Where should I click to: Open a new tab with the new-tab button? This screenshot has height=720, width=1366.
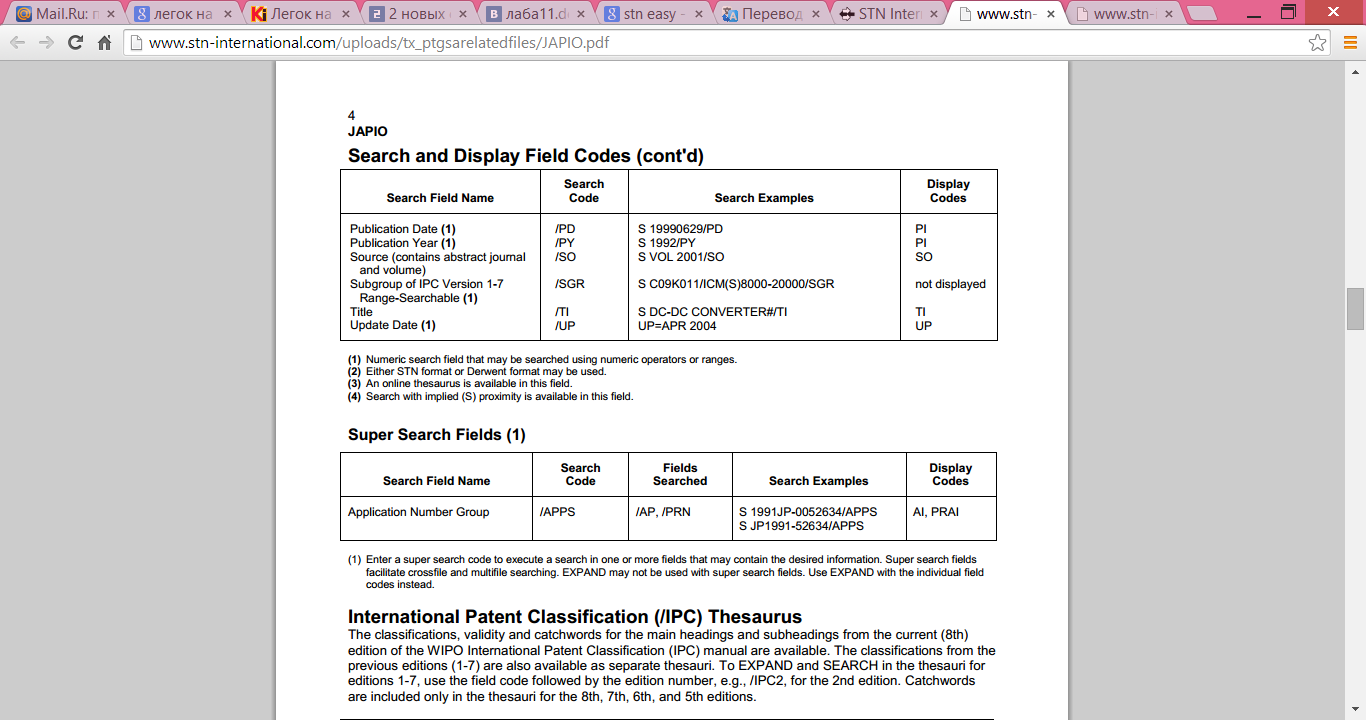pyautogui.click(x=1202, y=14)
